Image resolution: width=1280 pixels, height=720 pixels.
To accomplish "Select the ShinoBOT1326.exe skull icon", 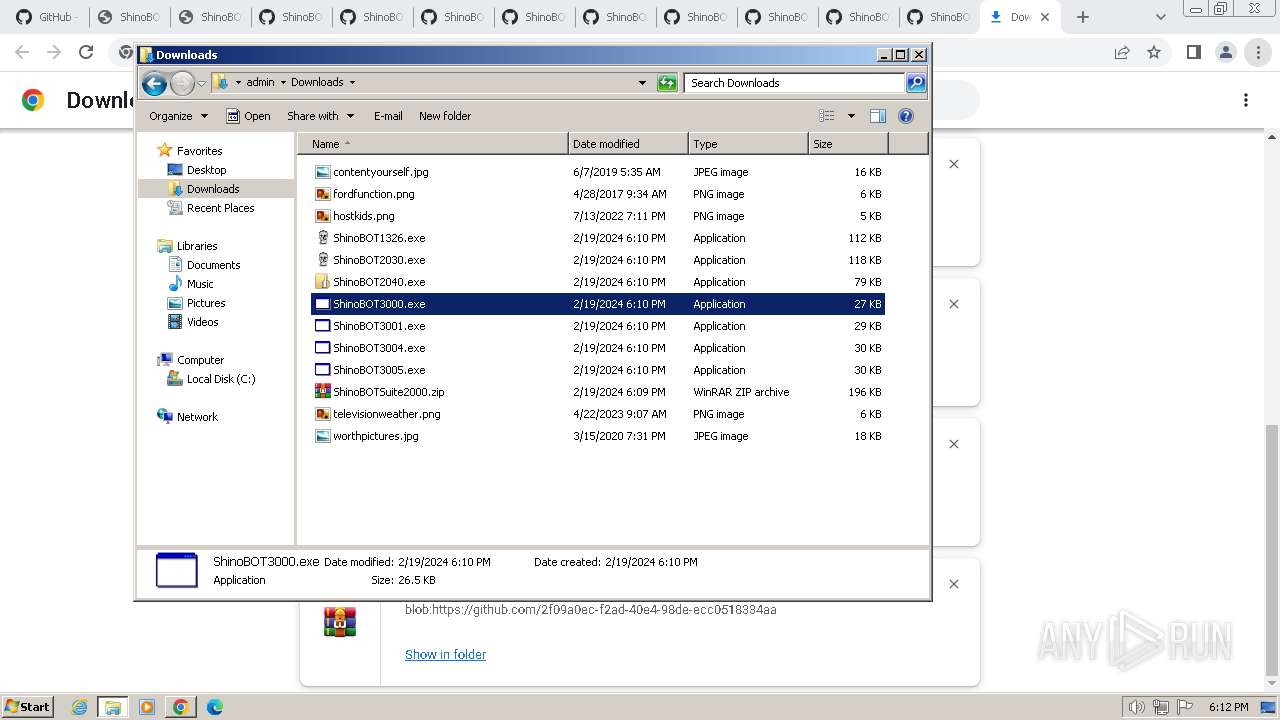I will (x=322, y=238).
